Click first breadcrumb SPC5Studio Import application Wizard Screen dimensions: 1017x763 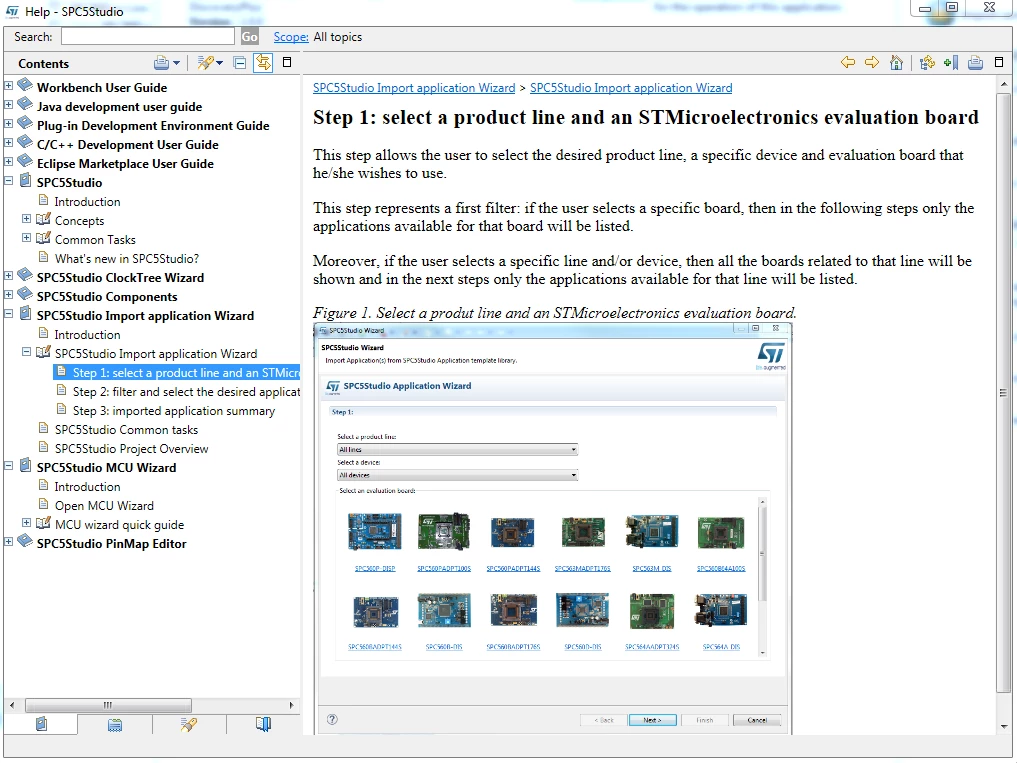point(414,88)
